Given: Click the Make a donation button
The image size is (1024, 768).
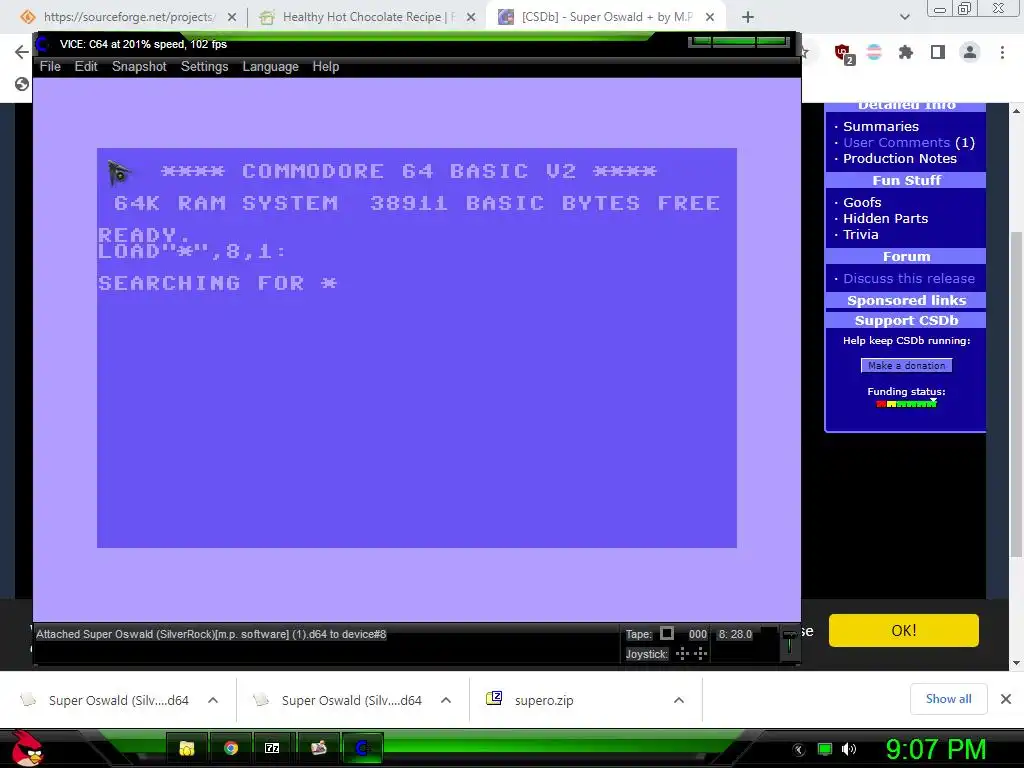Looking at the screenshot, I should coord(906,366).
